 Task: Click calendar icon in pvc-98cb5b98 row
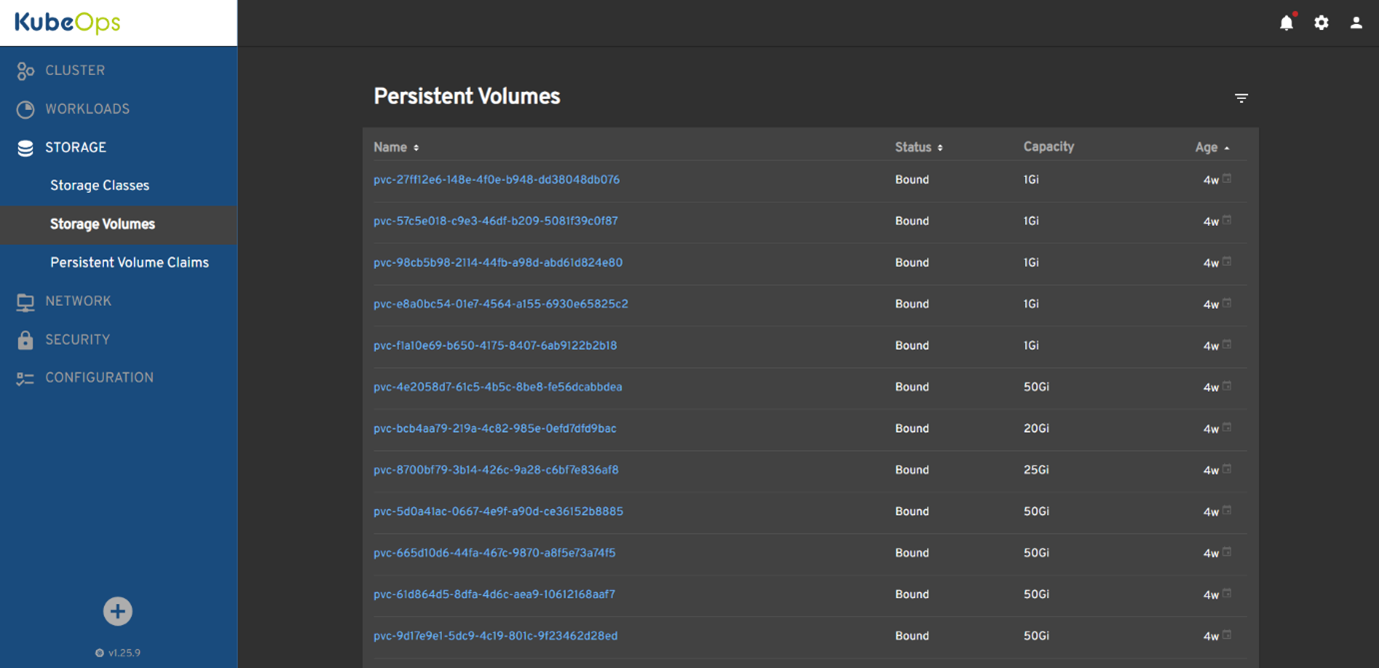pyautogui.click(x=1227, y=262)
